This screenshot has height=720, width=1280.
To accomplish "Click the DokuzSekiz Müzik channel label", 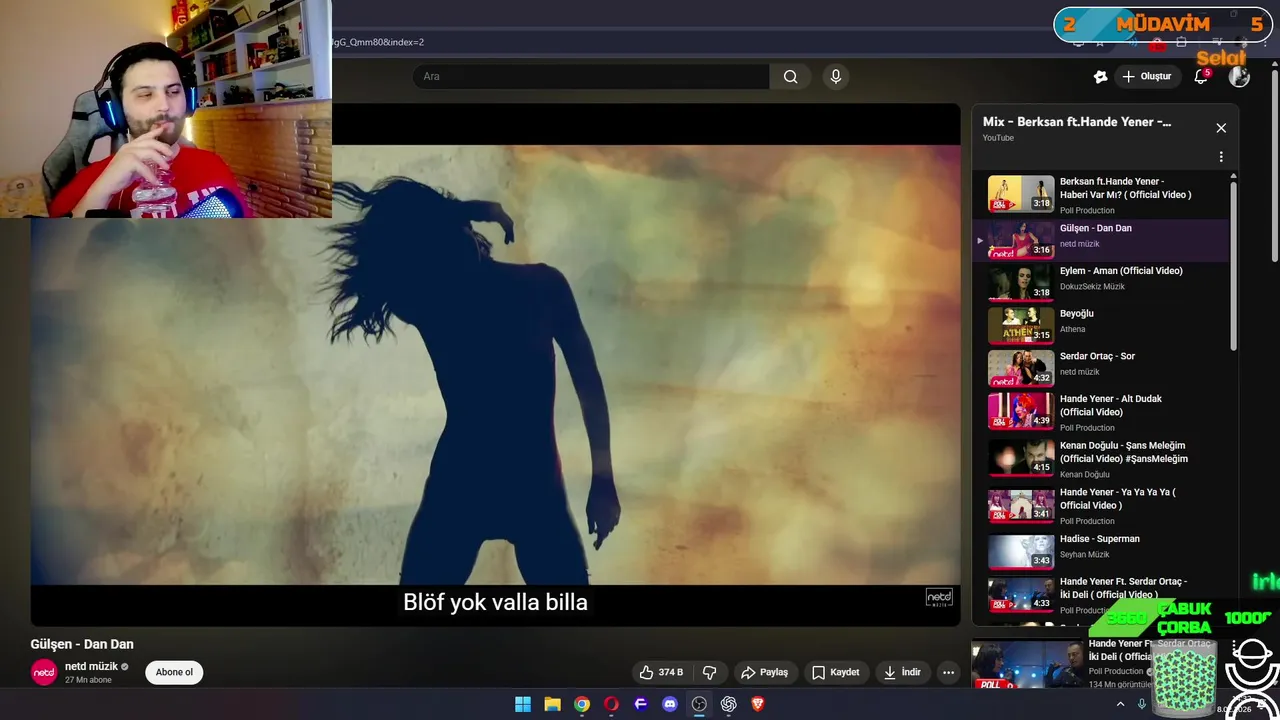I will click(x=1092, y=287).
